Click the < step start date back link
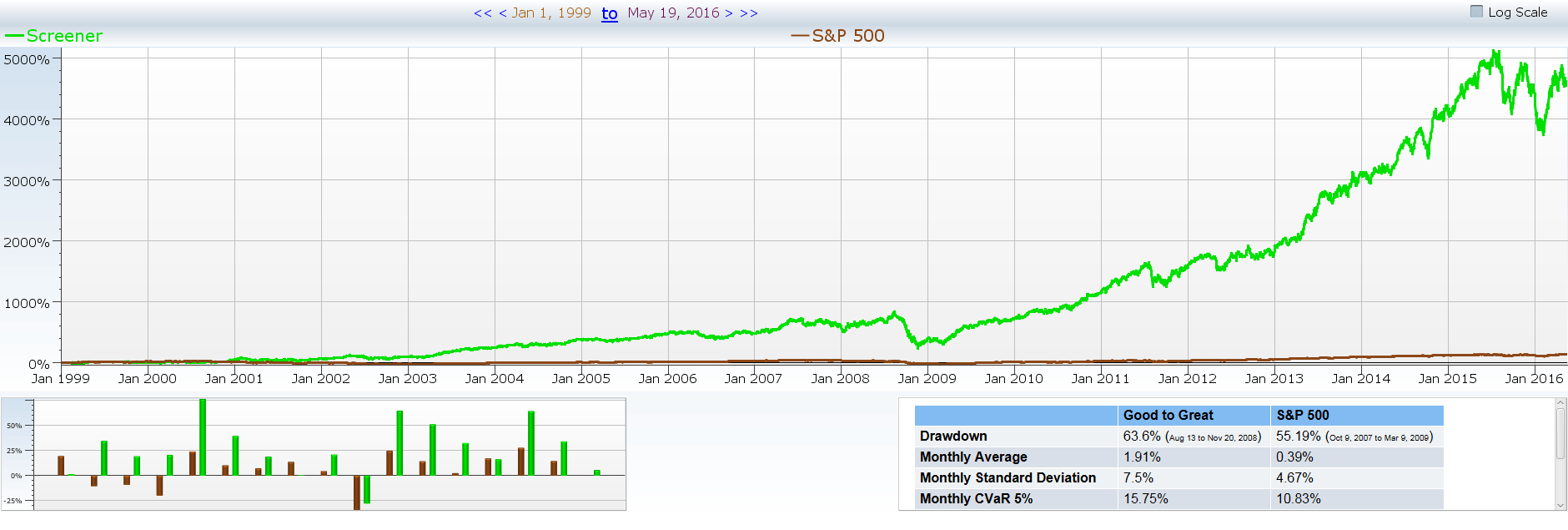1568x530 pixels. pos(502,13)
